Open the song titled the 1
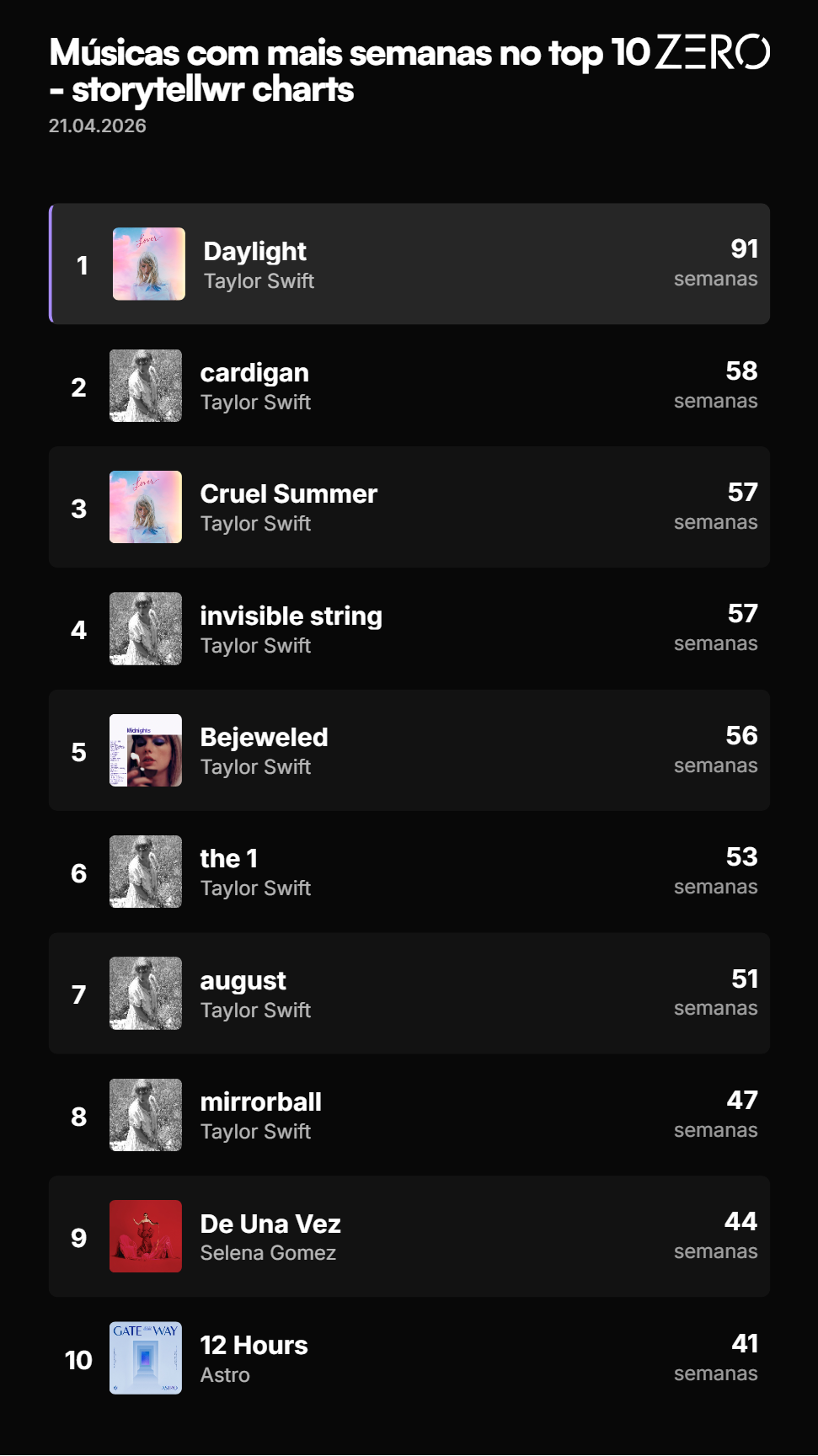818x1456 pixels. [229, 858]
